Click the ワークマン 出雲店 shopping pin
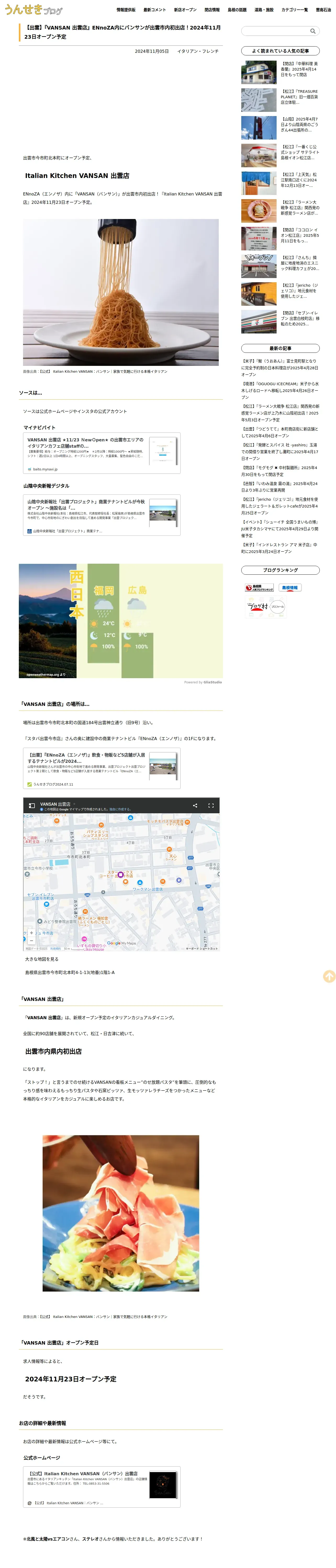 (140, 882)
